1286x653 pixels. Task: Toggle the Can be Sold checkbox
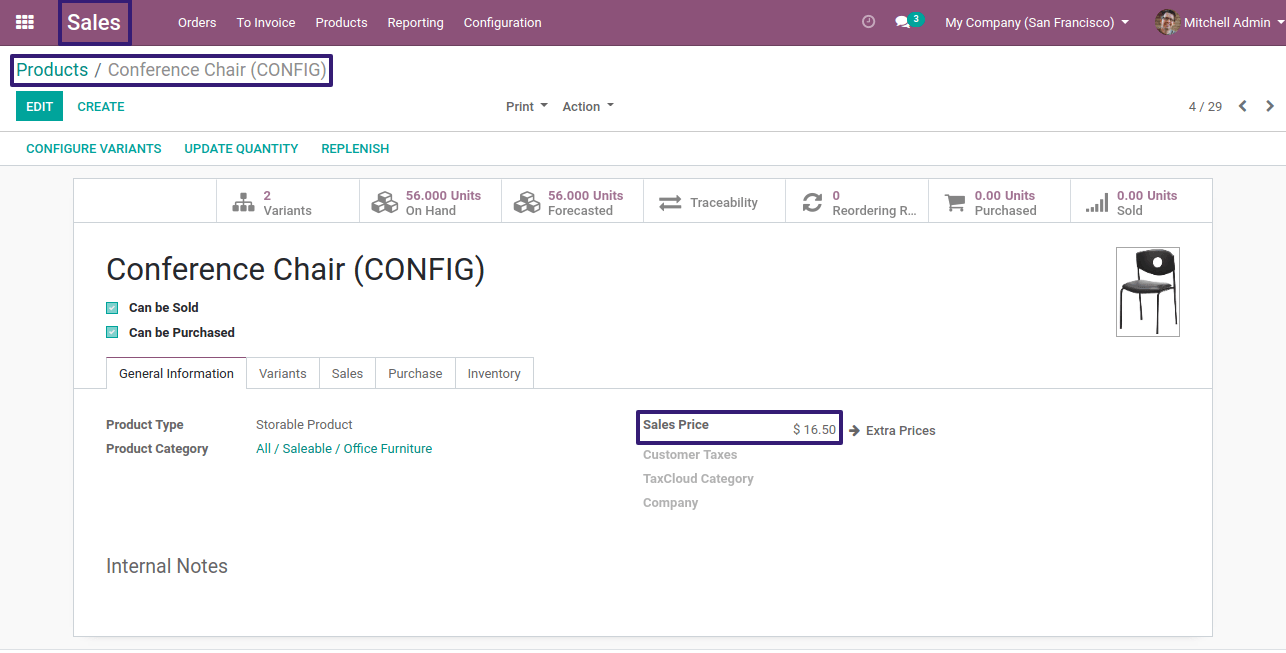[112, 308]
